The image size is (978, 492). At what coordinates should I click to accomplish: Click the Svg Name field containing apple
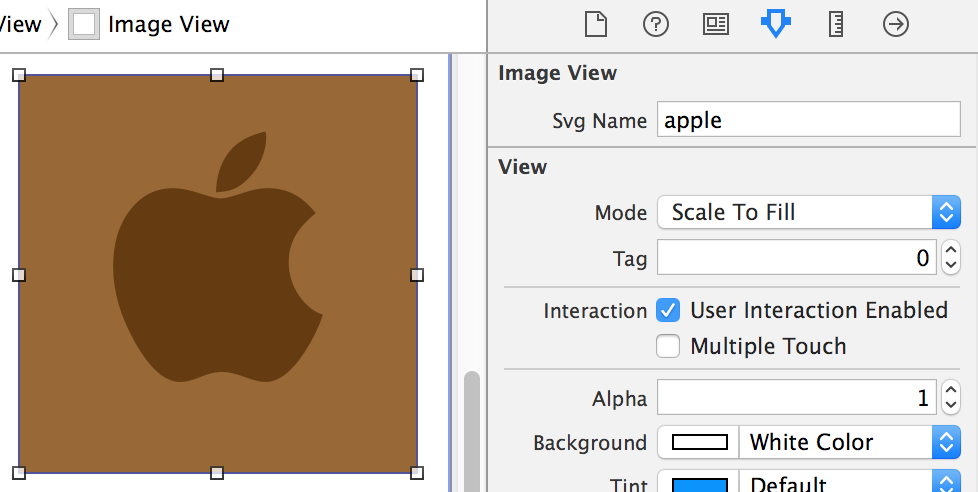click(808, 119)
